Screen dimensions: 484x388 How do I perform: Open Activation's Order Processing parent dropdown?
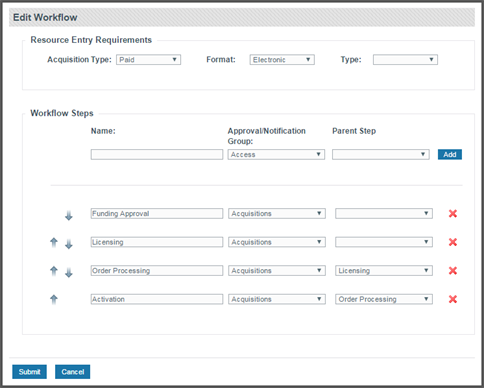(384, 299)
